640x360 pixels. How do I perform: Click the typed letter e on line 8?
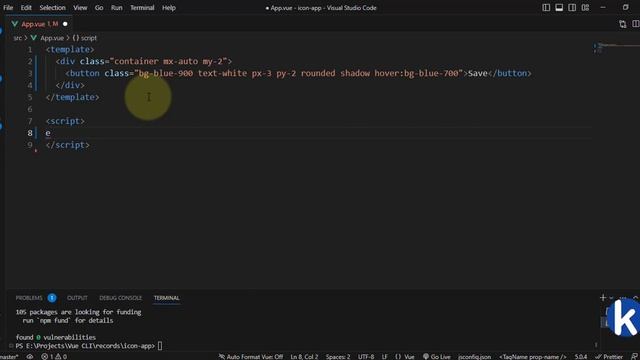(48, 133)
